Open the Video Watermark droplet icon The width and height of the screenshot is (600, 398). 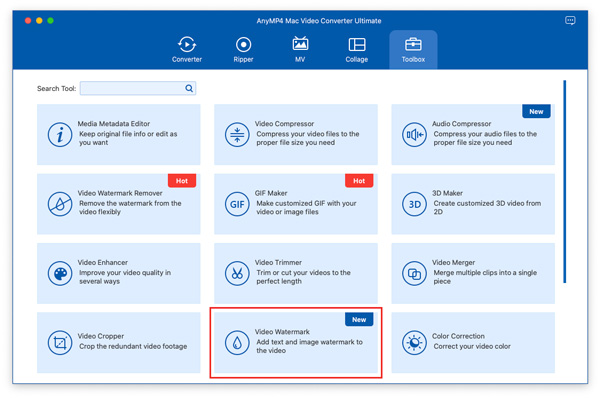[x=237, y=343]
